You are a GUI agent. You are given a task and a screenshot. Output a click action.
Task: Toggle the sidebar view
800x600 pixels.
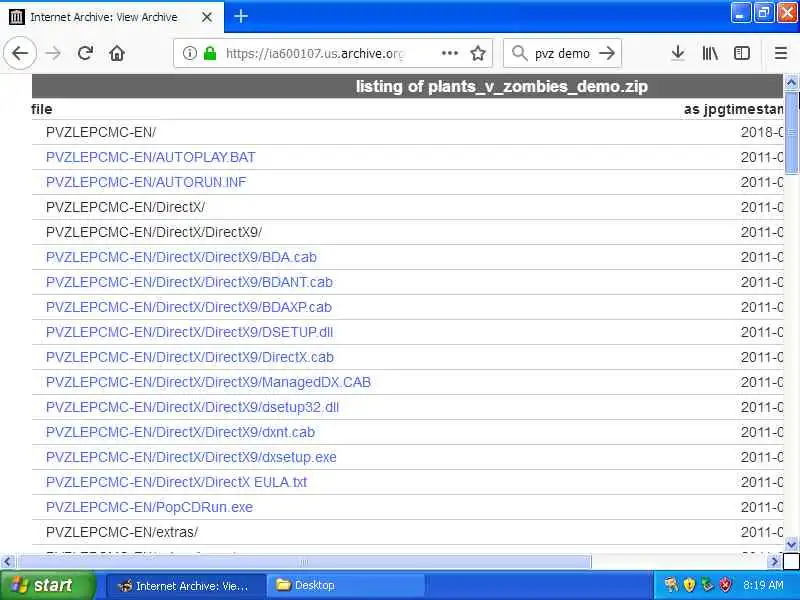(x=741, y=53)
